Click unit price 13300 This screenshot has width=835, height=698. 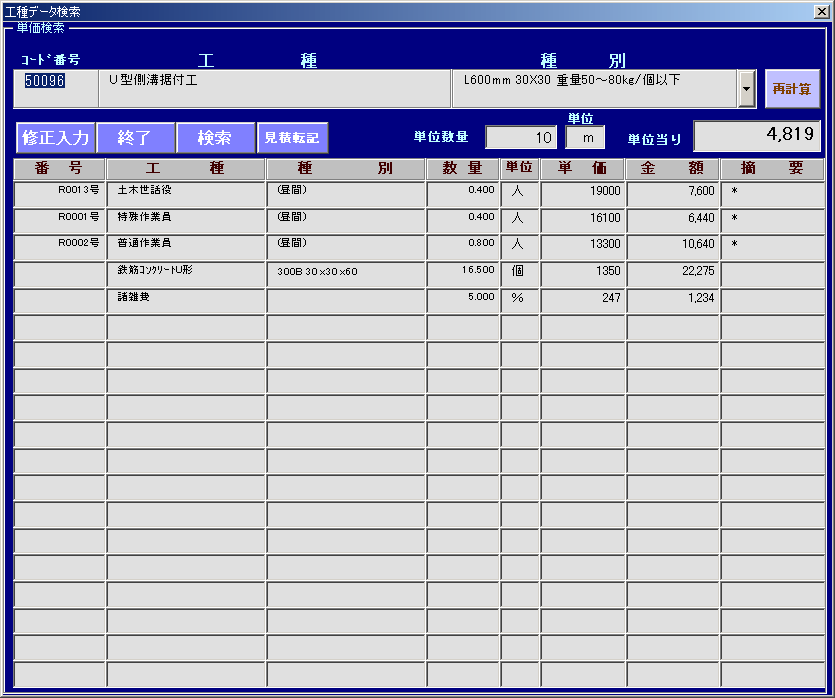(583, 248)
